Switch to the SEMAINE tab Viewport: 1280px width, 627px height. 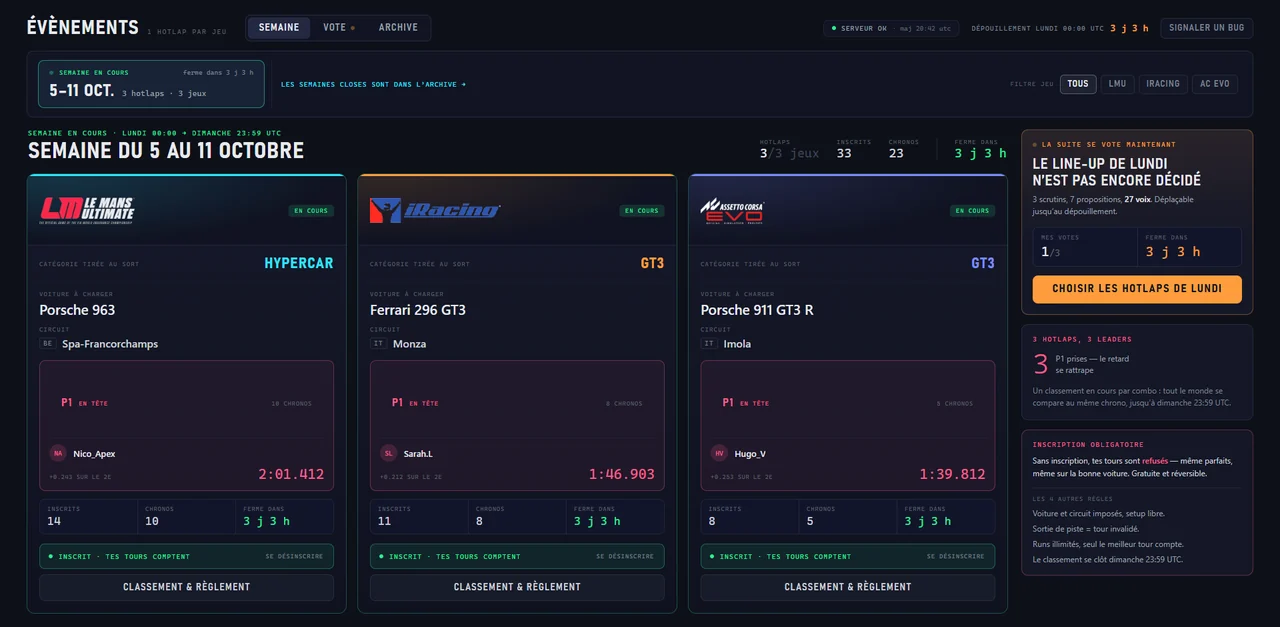[279, 28]
